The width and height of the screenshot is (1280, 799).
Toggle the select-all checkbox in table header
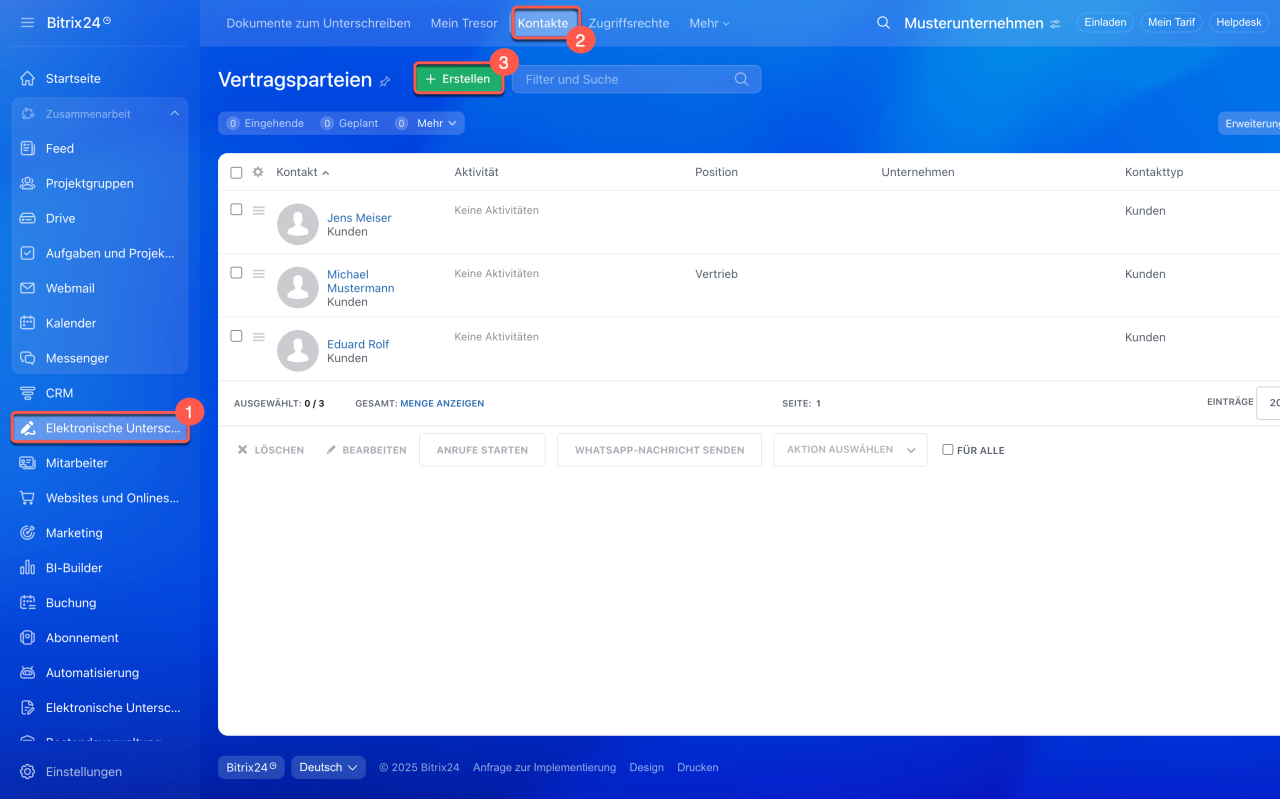pyautogui.click(x=236, y=172)
